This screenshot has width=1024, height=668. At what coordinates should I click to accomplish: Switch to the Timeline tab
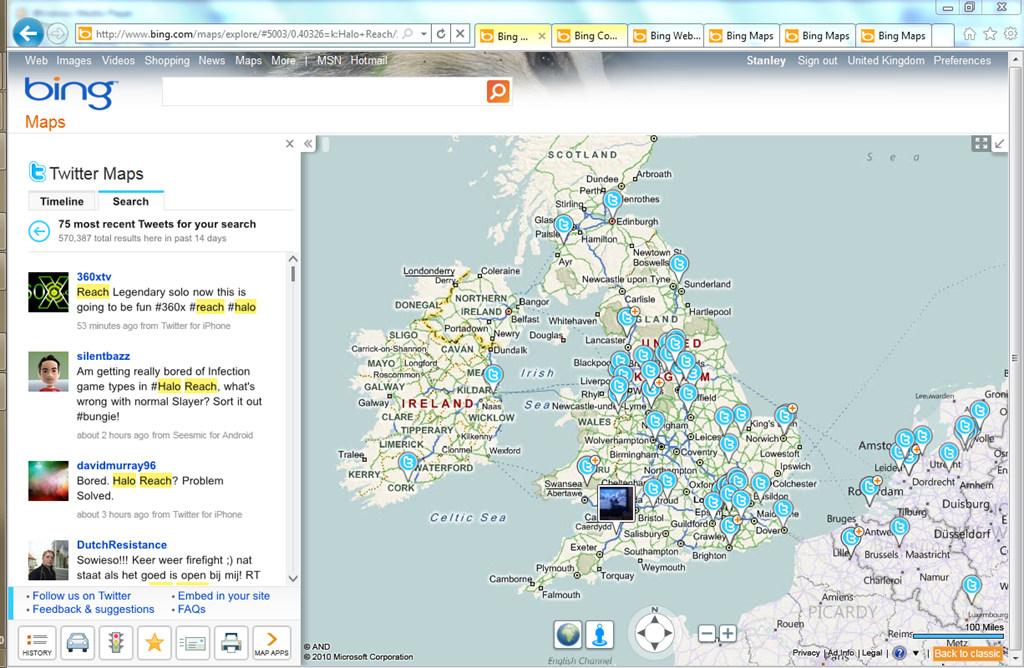(x=62, y=201)
